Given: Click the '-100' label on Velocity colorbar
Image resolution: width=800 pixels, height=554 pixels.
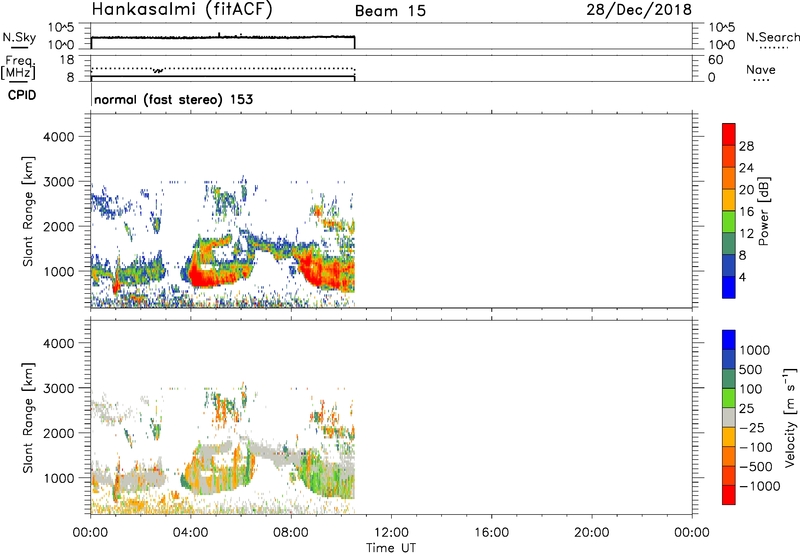Looking at the screenshot, I should (756, 447).
